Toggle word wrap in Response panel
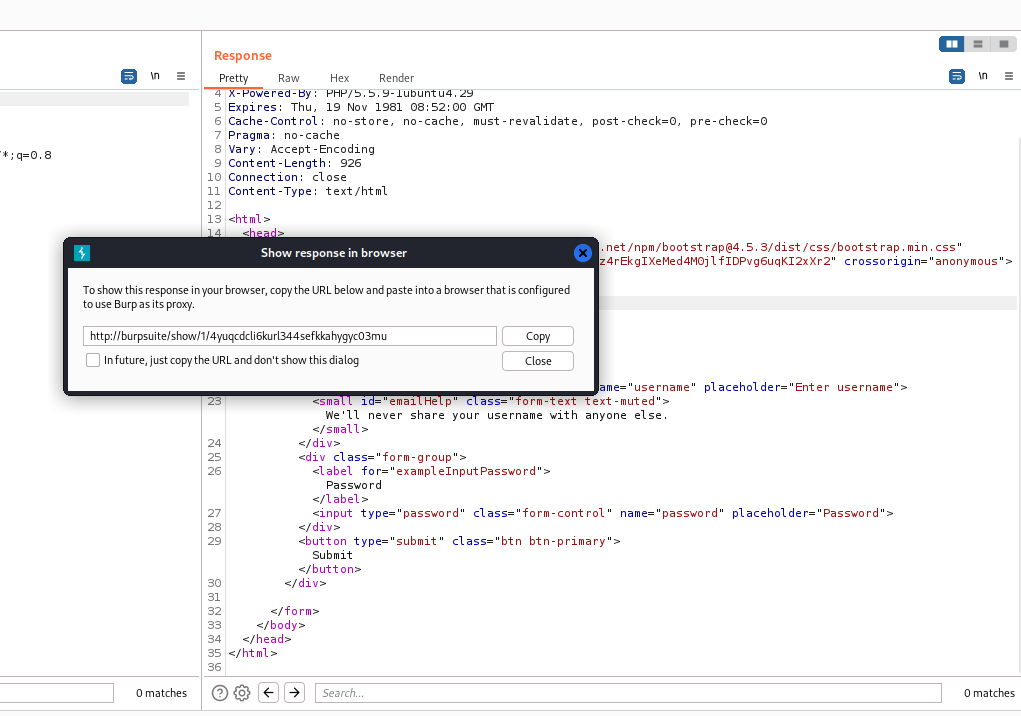 [957, 76]
